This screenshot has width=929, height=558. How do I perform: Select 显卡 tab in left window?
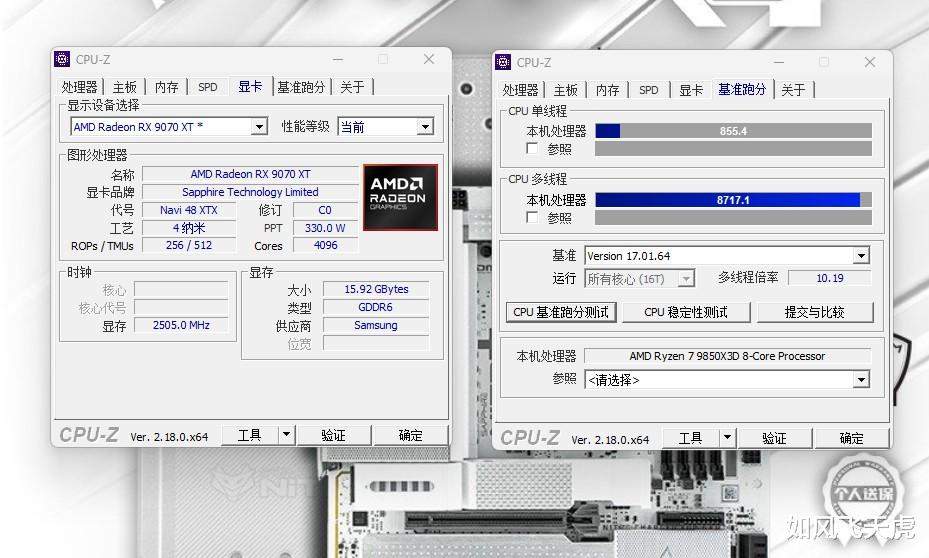(x=250, y=86)
